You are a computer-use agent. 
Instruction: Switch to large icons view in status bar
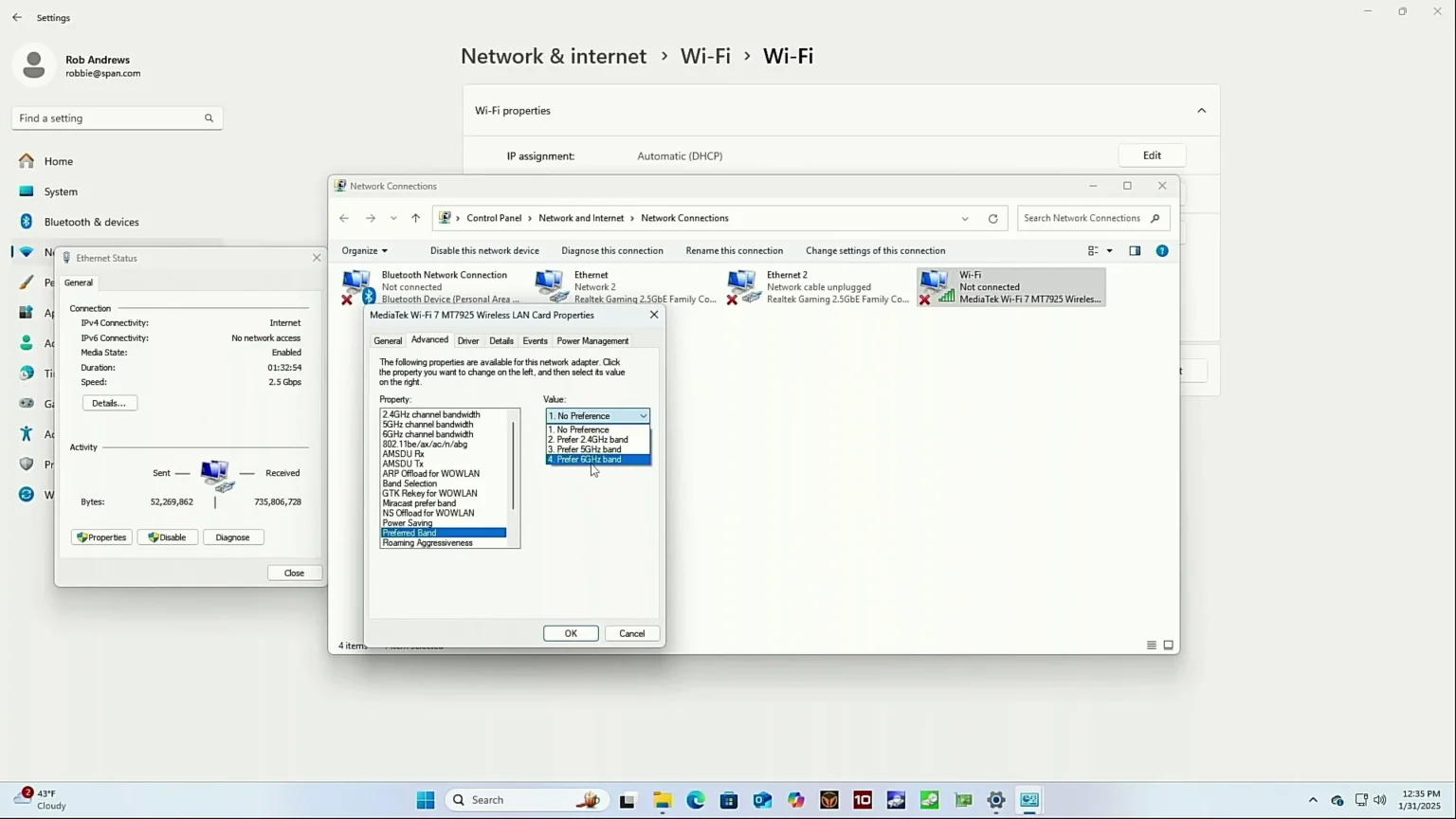coord(1169,646)
